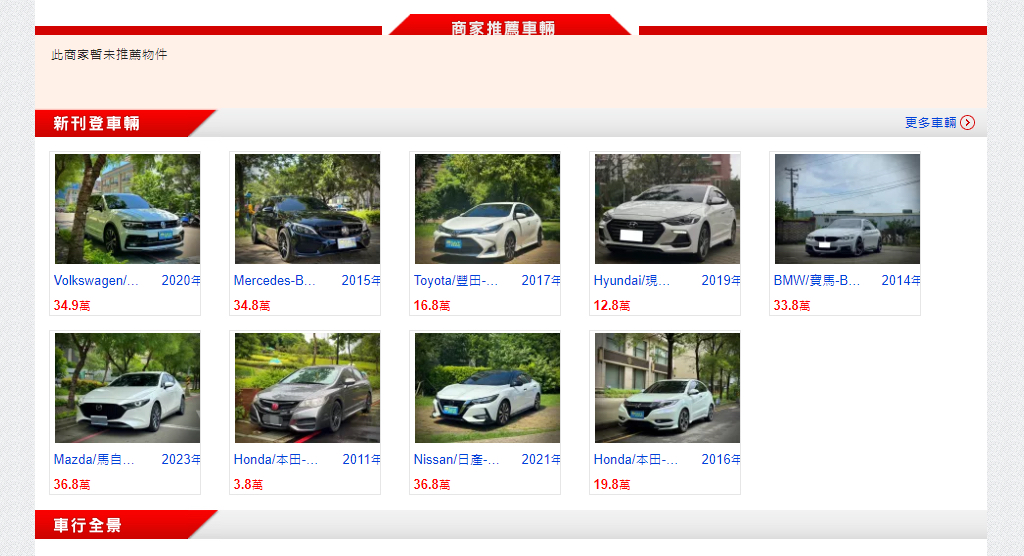Screen dimensions: 1024x556
Task: Click the circled arrow icon beside 更多車輛
Action: (968, 123)
